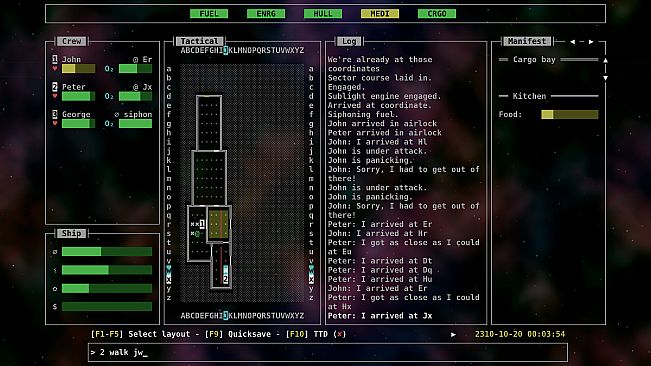Click George's health bar
The height and width of the screenshot is (366, 651).
click(78, 123)
